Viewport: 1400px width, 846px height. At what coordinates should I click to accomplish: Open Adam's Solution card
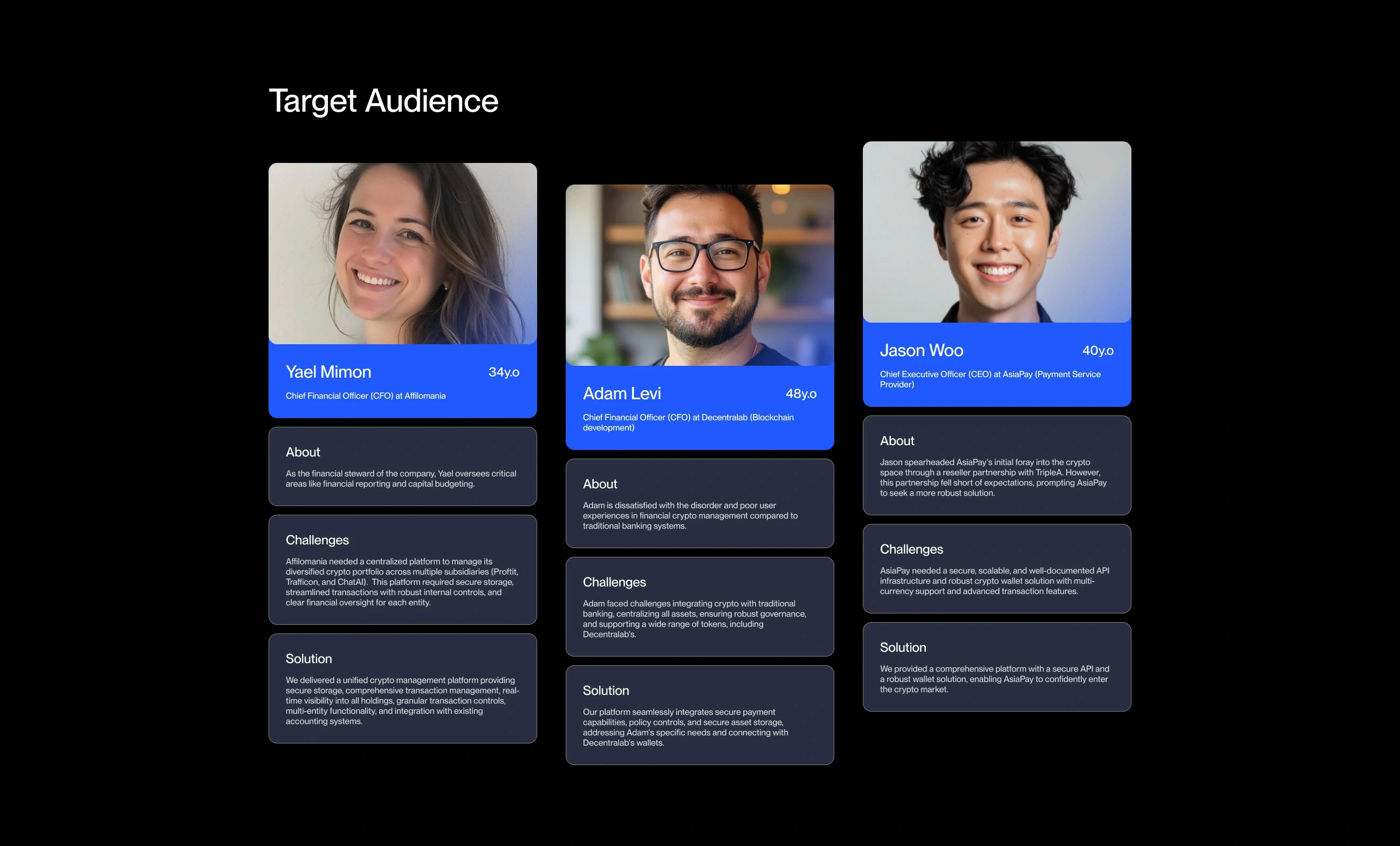pyautogui.click(x=699, y=715)
